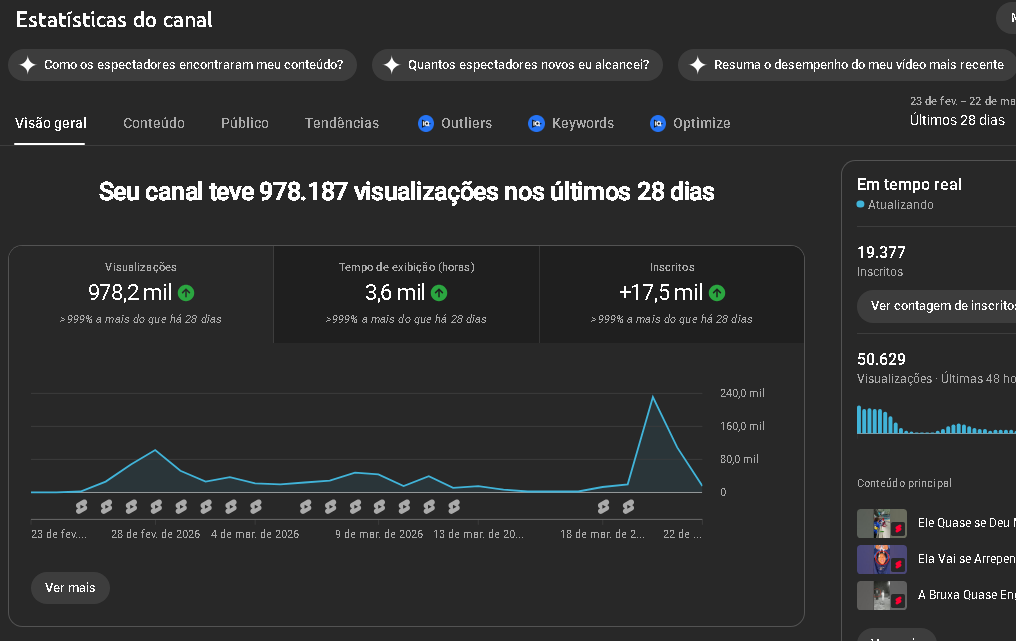Click the blue IQ icon beside Optimize

click(658, 123)
